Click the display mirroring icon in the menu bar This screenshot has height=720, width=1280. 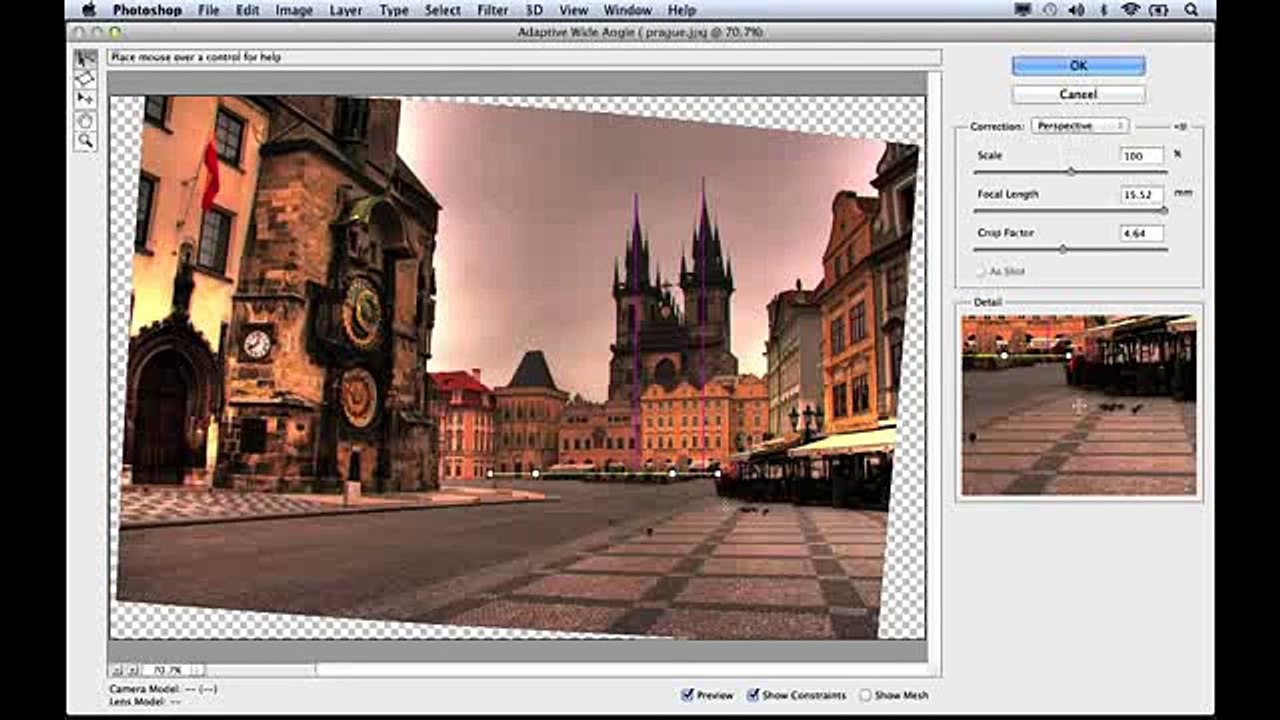pos(1022,10)
